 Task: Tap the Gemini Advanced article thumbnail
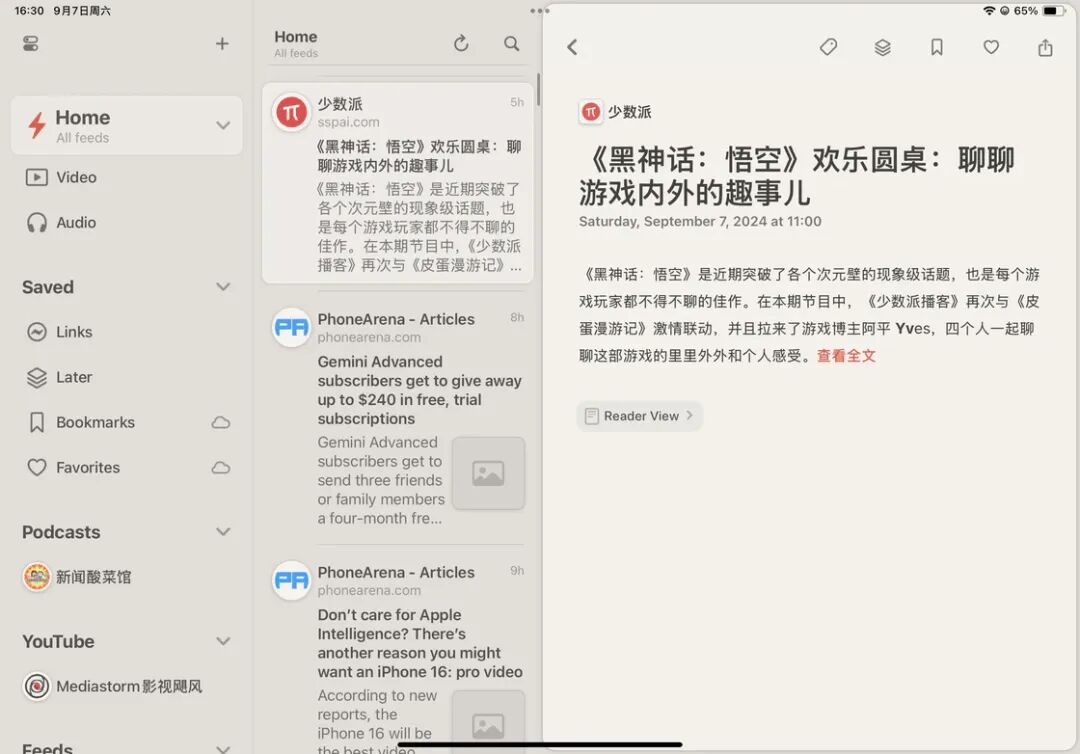[488, 473]
